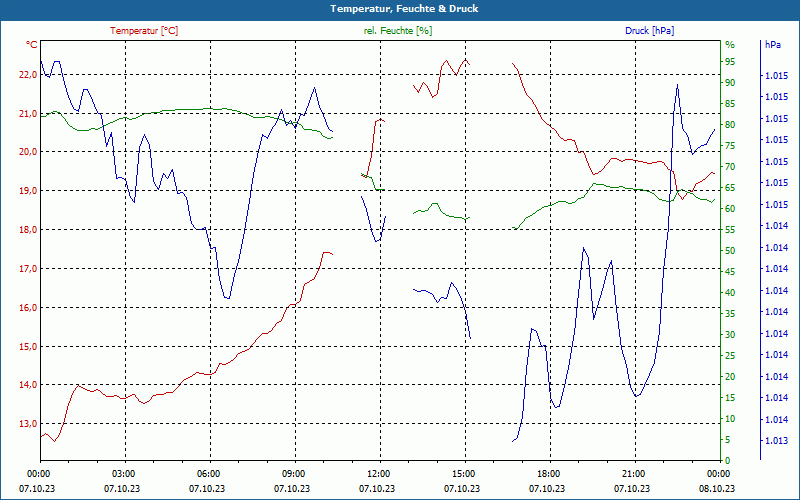This screenshot has height=500, width=800.
Task: Click the 90 humidity axis tick
Action: (730, 83)
